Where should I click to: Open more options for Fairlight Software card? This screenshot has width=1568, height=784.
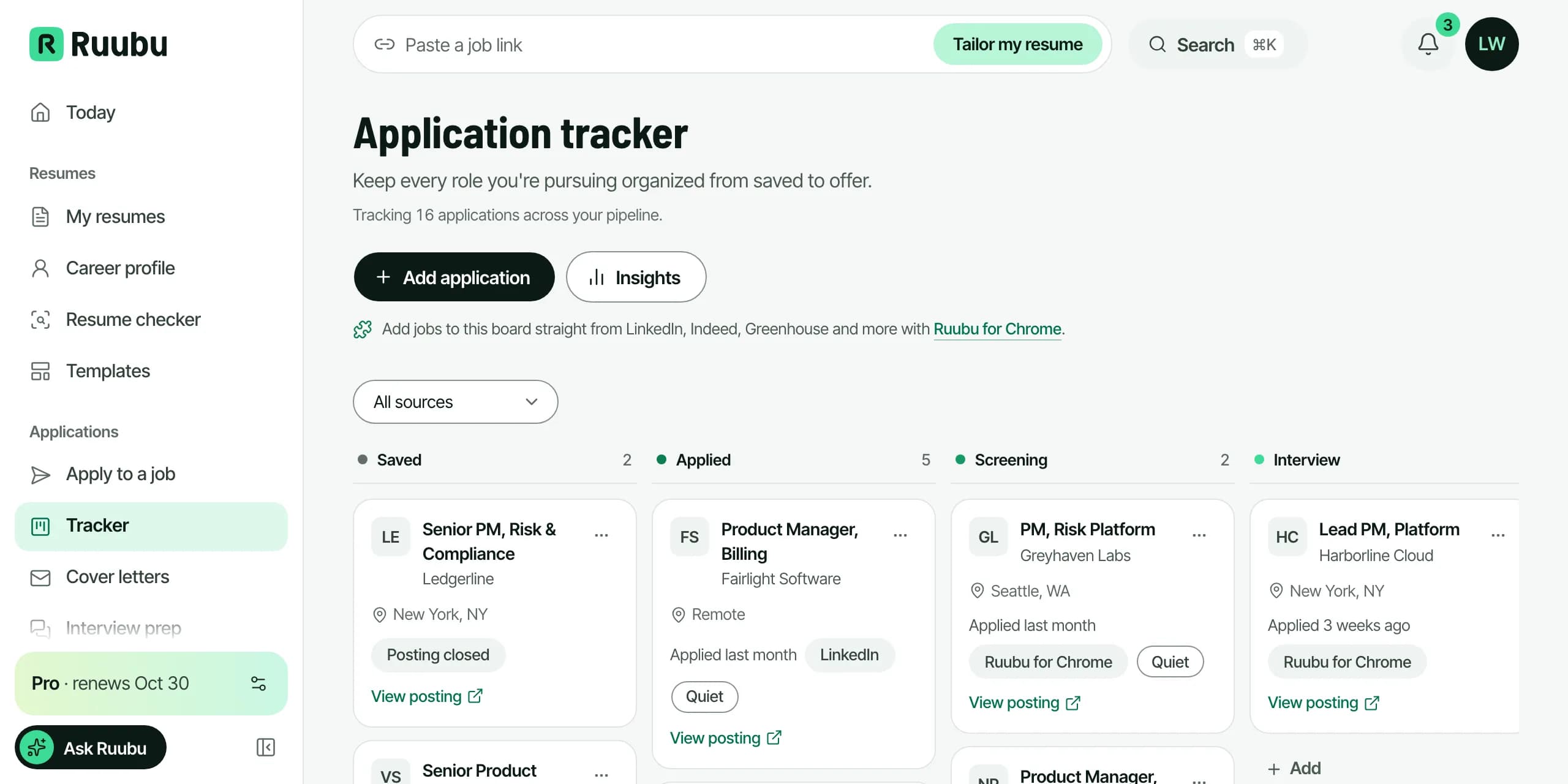900,535
